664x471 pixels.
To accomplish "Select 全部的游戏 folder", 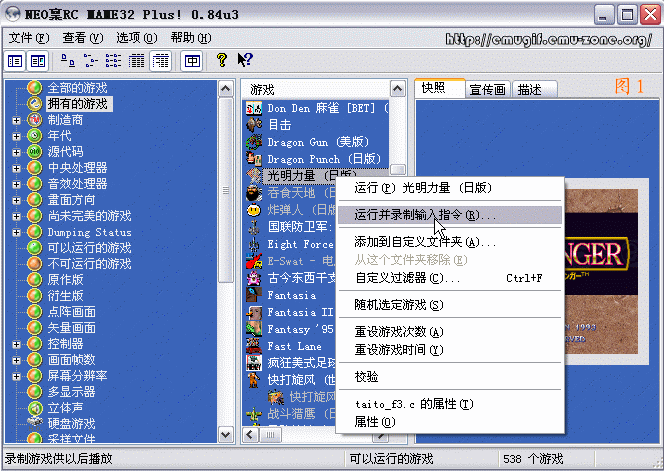I will [77, 88].
